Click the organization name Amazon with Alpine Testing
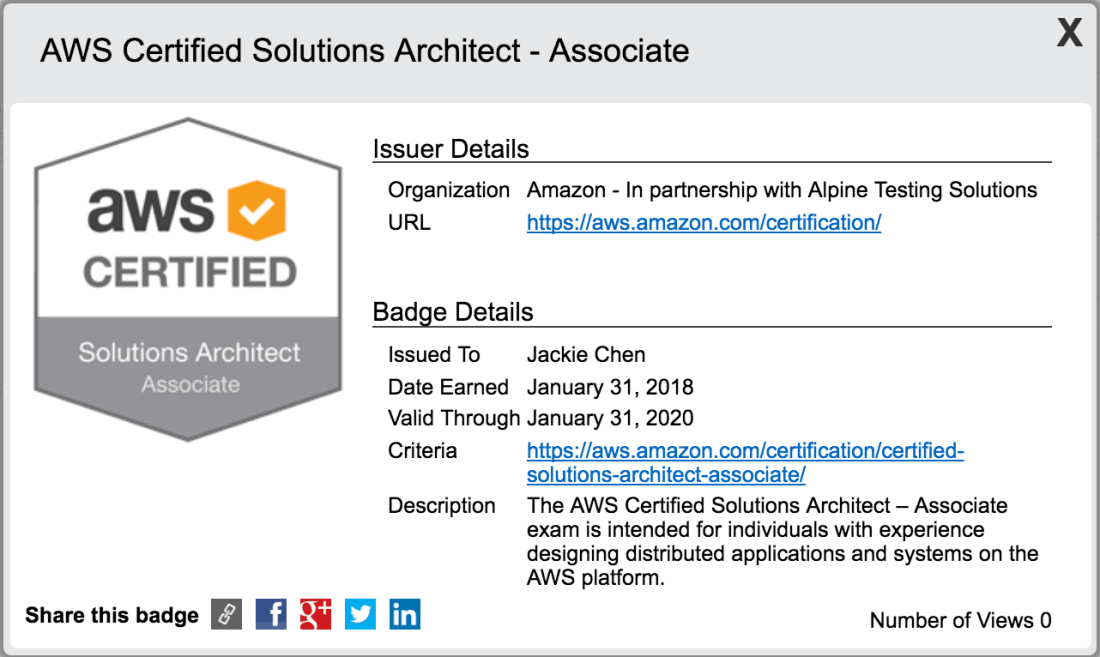Image resolution: width=1100 pixels, height=657 pixels. pos(782,190)
